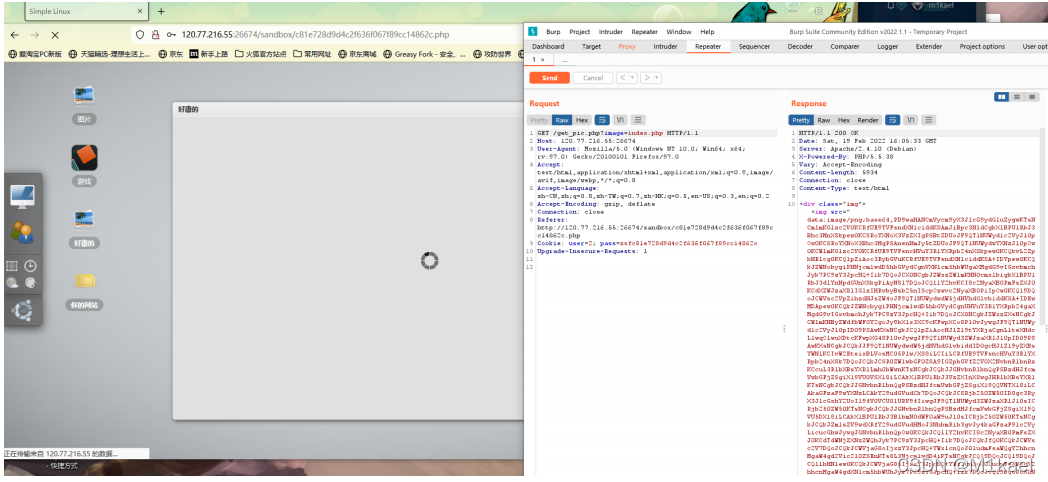This screenshot has width=1048, height=482.
Task: Toggle non-printable characters \n in Response panel
Action: [911, 120]
